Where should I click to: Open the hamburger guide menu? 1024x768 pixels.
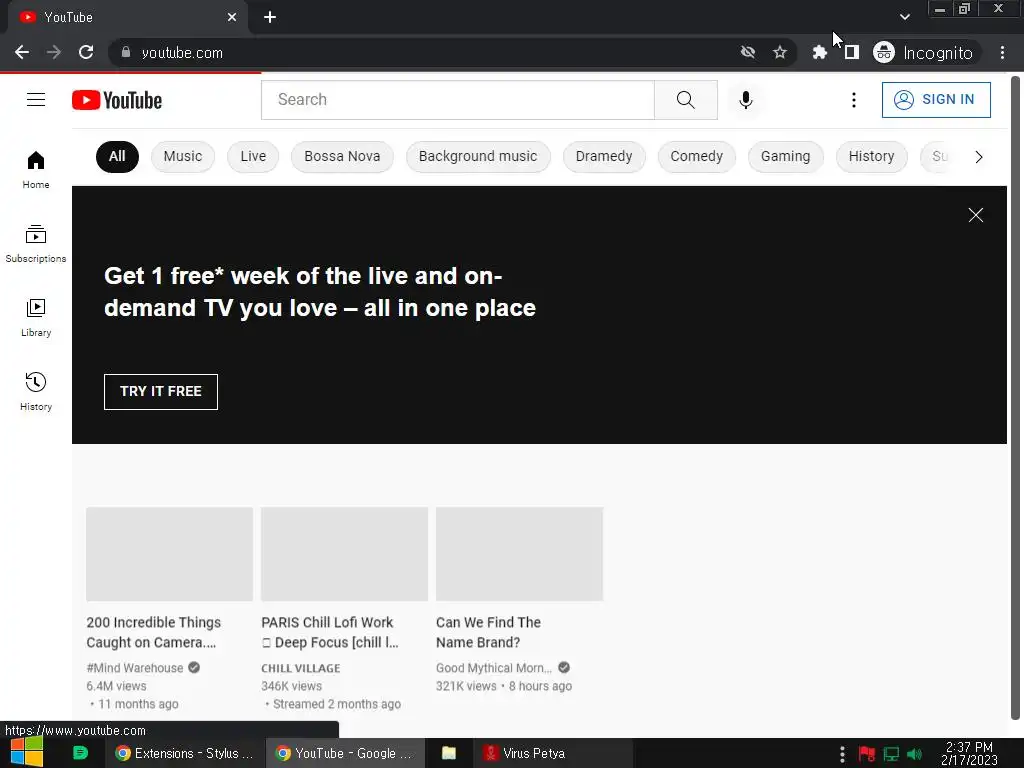point(36,99)
